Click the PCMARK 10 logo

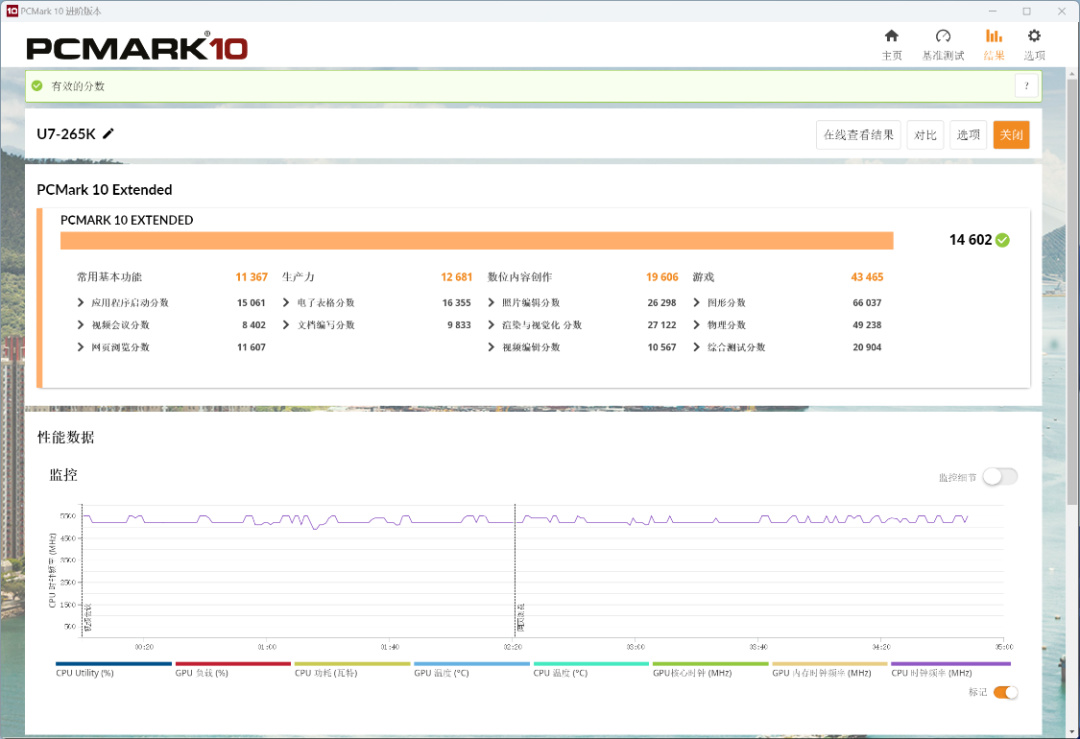tap(136, 47)
